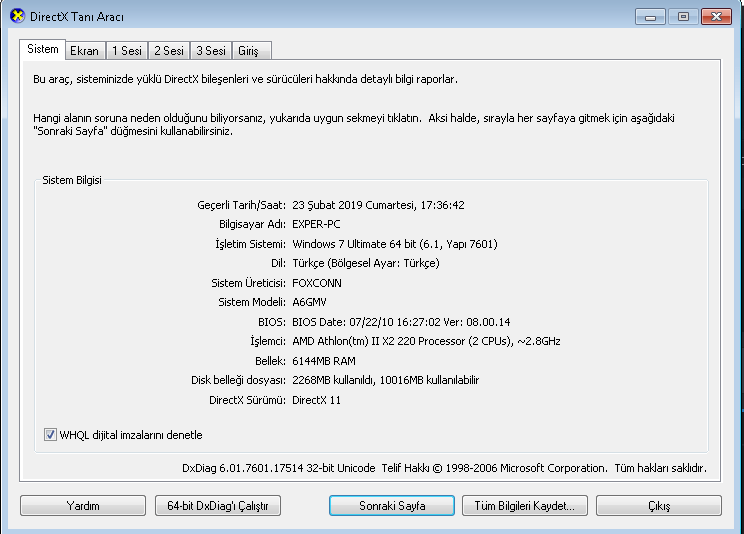744x534 pixels.
Task: Click the 2268MB kullanıldı page file value
Action: [385, 380]
